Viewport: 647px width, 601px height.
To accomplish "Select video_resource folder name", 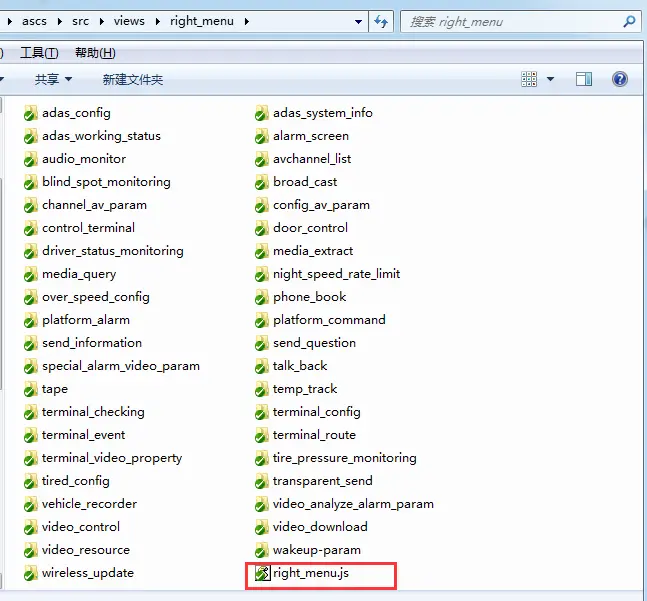I will (x=86, y=550).
